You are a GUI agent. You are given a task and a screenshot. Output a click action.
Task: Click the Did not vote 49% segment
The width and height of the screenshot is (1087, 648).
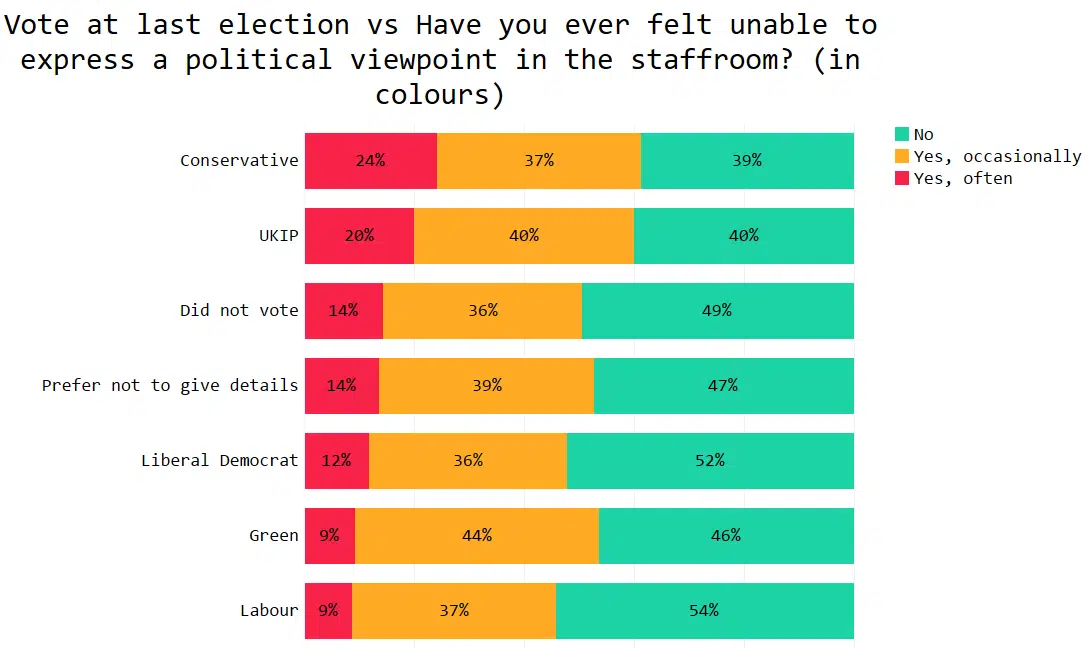pyautogui.click(x=717, y=310)
